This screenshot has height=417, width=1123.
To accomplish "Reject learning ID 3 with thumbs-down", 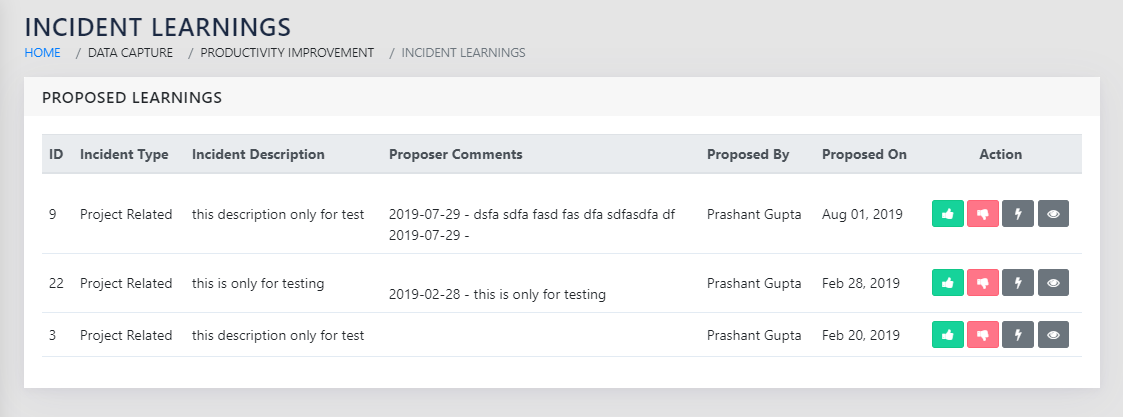I will 983,335.
